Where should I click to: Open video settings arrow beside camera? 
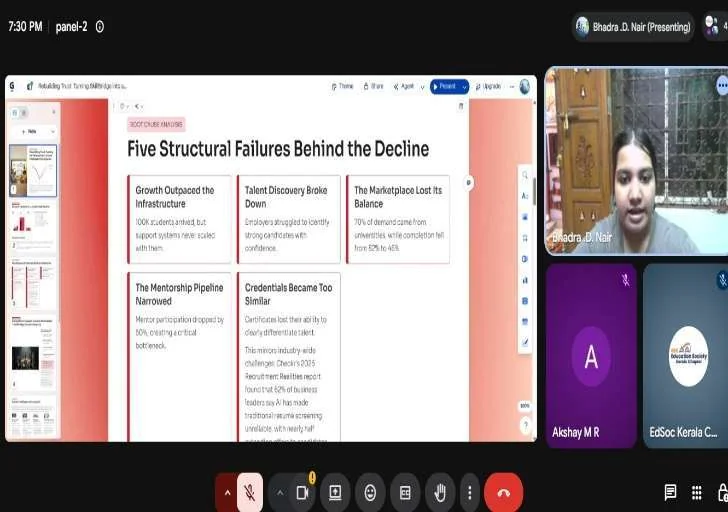click(280, 493)
